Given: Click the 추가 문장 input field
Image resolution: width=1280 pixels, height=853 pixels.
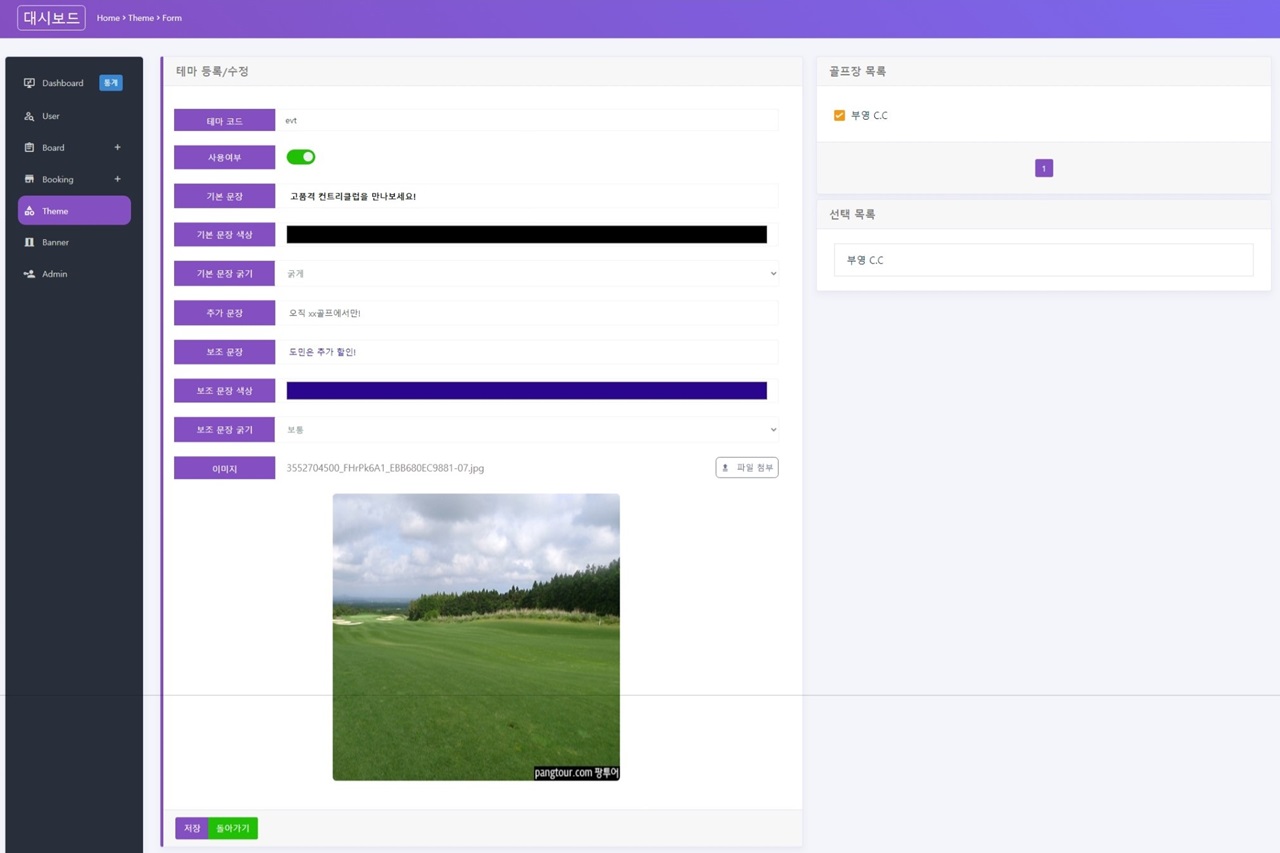Looking at the screenshot, I should (529, 313).
